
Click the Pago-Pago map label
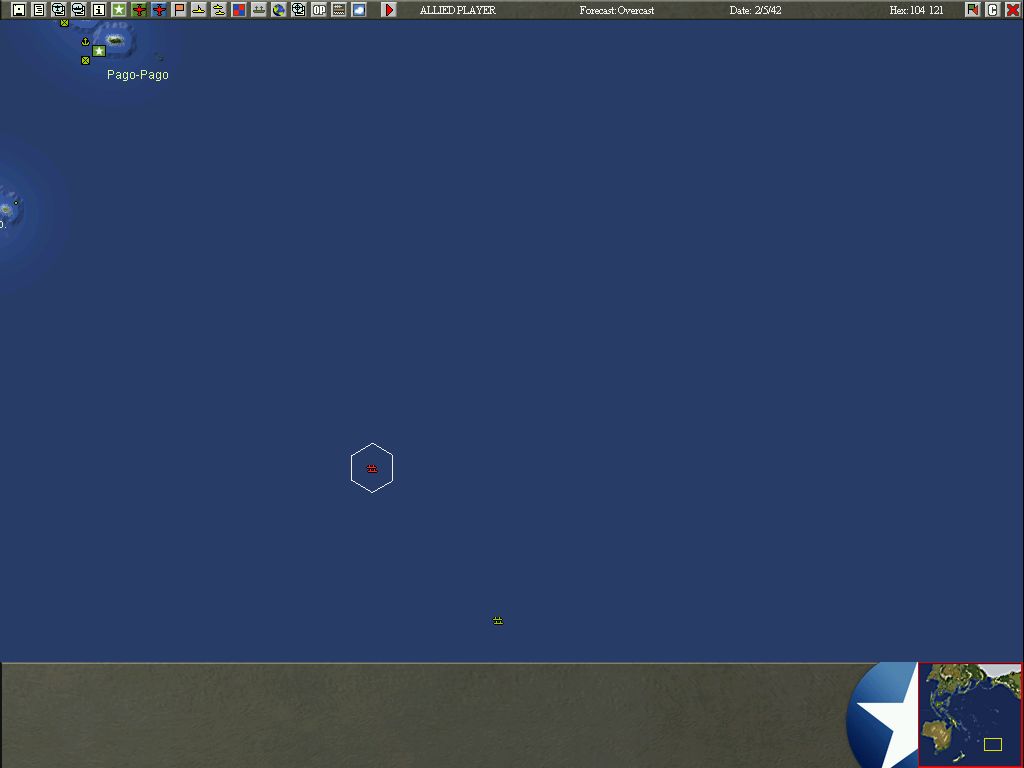coord(138,75)
